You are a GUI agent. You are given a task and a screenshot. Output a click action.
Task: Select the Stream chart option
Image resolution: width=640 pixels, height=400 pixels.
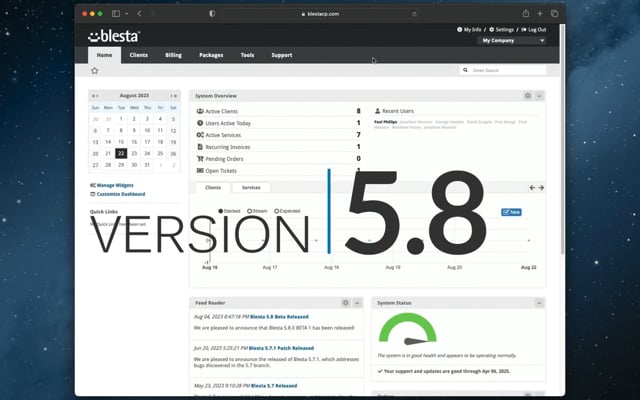(257, 211)
